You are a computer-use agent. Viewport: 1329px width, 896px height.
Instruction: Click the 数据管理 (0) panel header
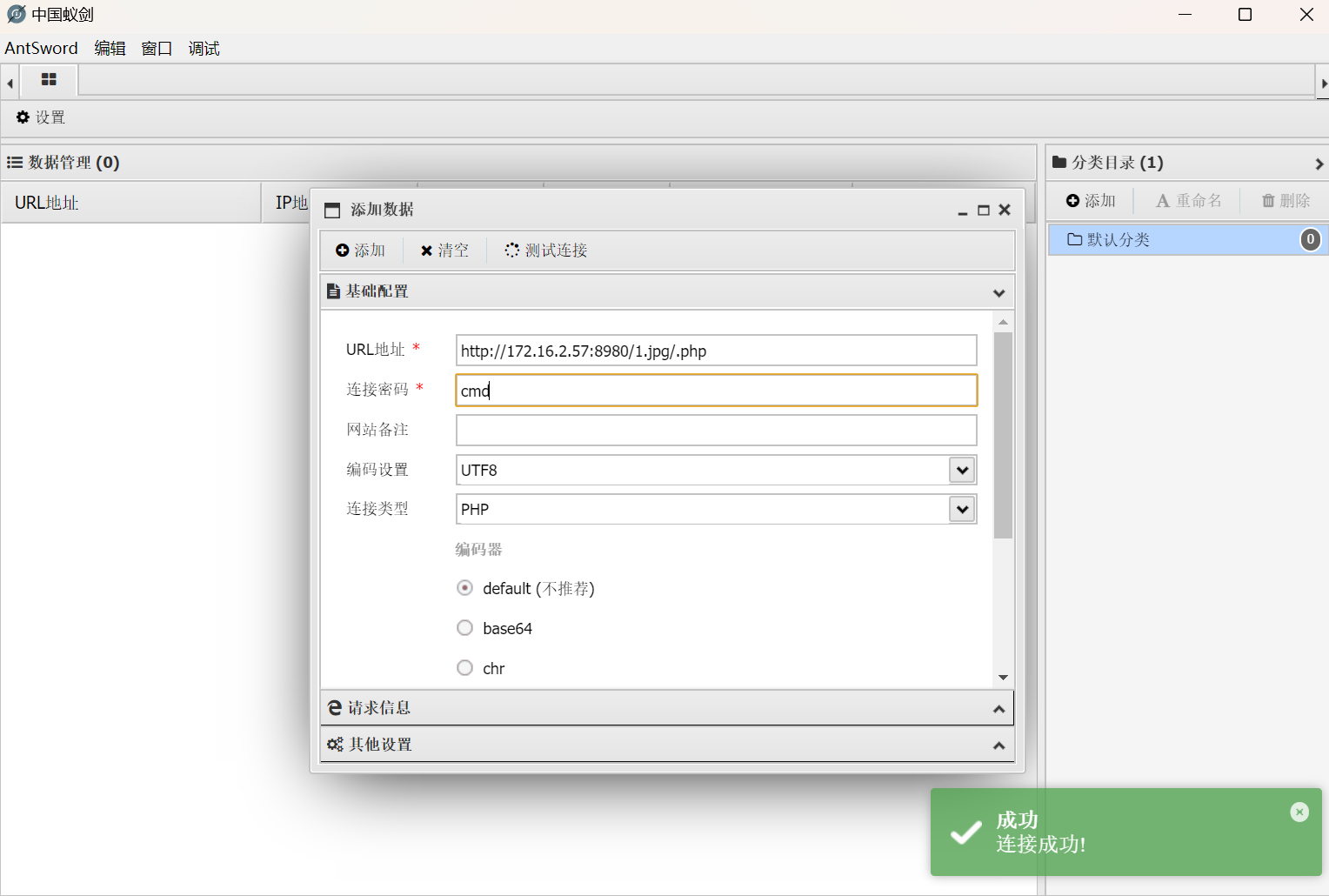518,163
